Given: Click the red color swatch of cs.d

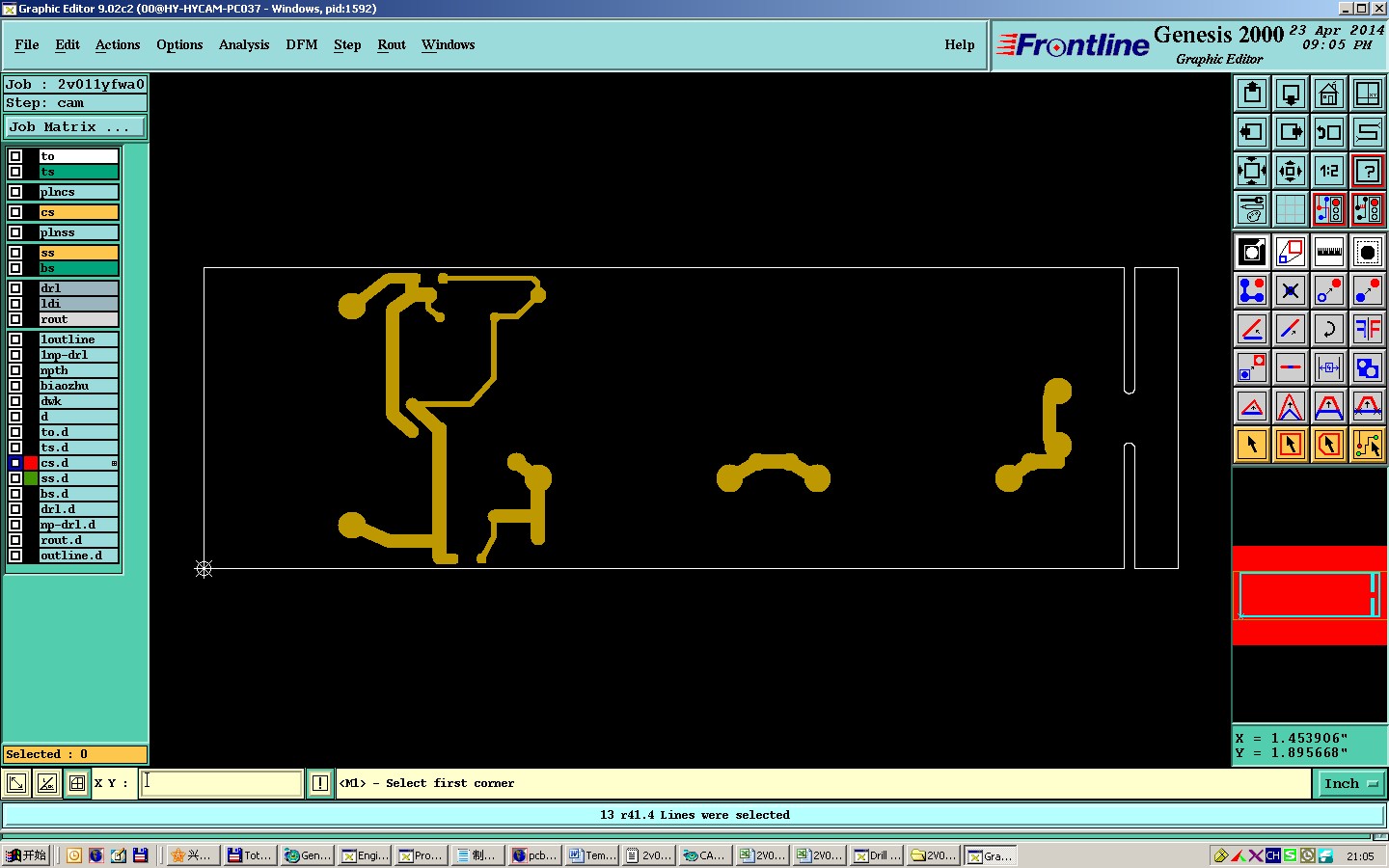Looking at the screenshot, I should 31,463.
